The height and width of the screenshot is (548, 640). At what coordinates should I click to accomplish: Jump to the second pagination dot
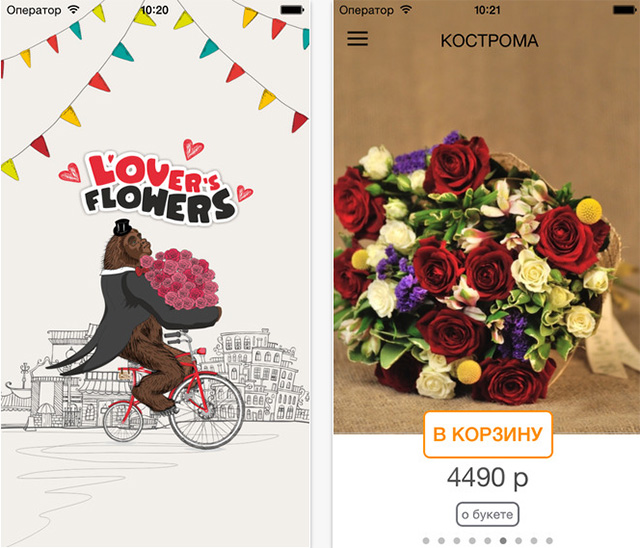pos(441,541)
